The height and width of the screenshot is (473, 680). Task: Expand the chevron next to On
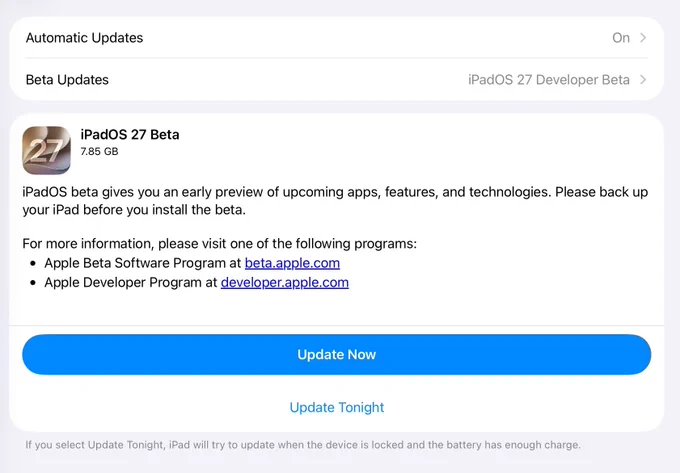click(x=643, y=38)
